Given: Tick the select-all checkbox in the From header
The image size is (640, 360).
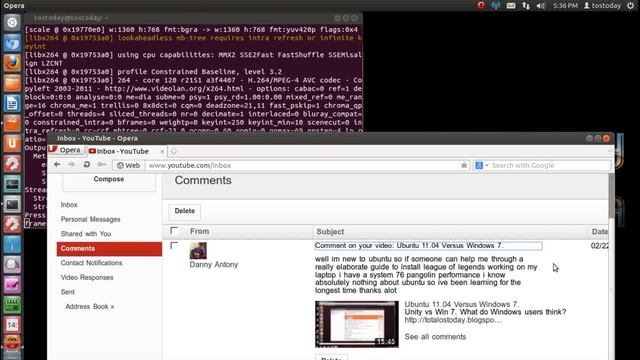Looking at the screenshot, I should 174,231.
